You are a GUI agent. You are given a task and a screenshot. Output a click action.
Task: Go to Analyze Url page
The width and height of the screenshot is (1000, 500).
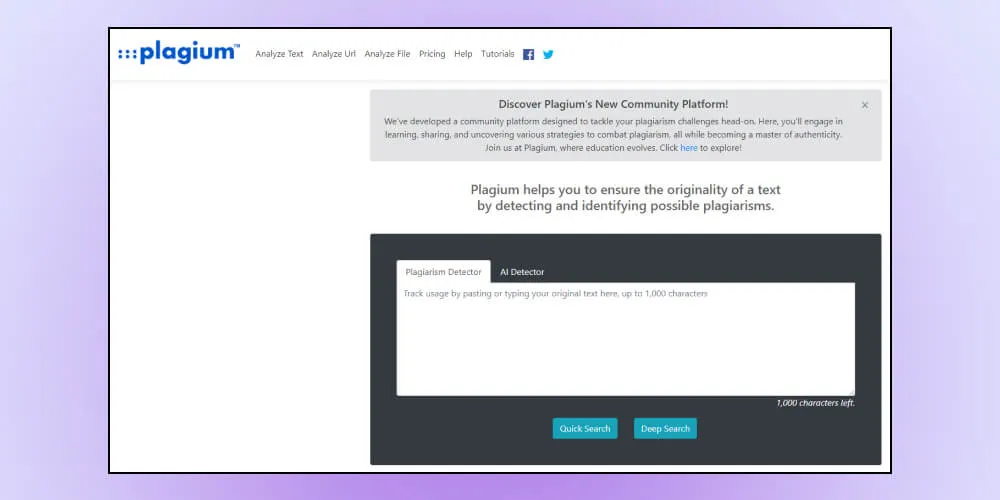pos(334,54)
